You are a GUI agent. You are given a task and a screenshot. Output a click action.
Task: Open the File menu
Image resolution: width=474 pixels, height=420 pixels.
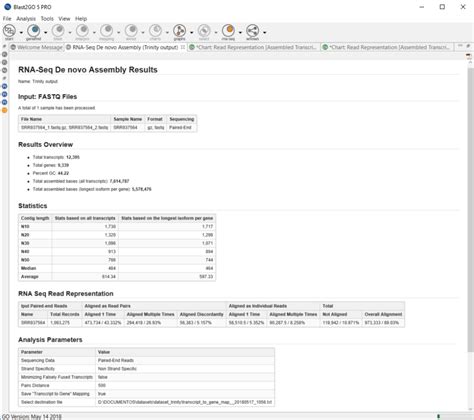click(x=7, y=19)
